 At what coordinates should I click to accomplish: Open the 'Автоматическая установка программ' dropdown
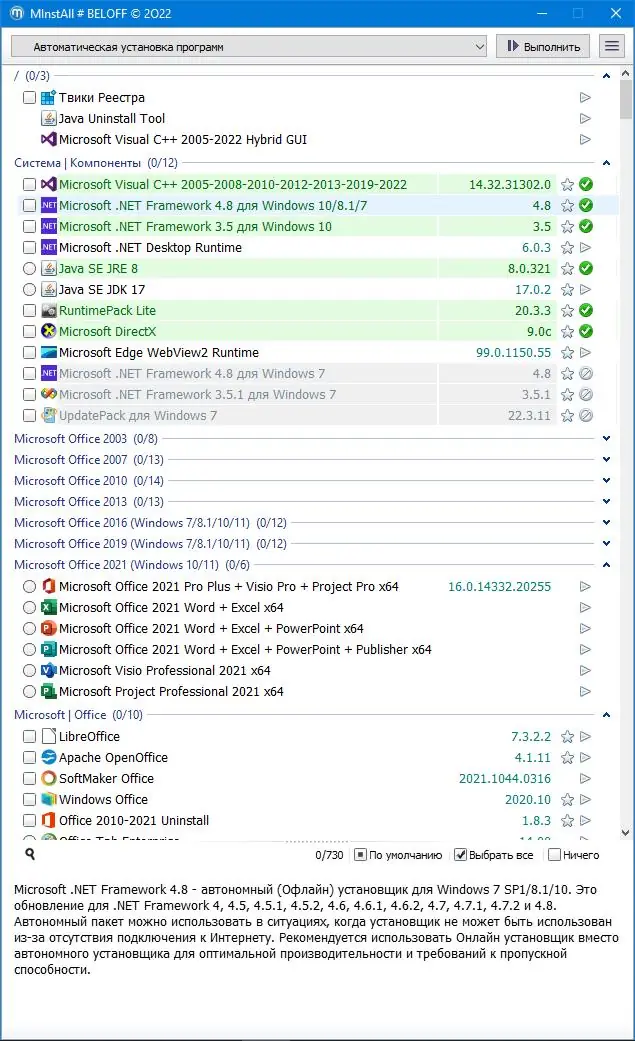[248, 46]
